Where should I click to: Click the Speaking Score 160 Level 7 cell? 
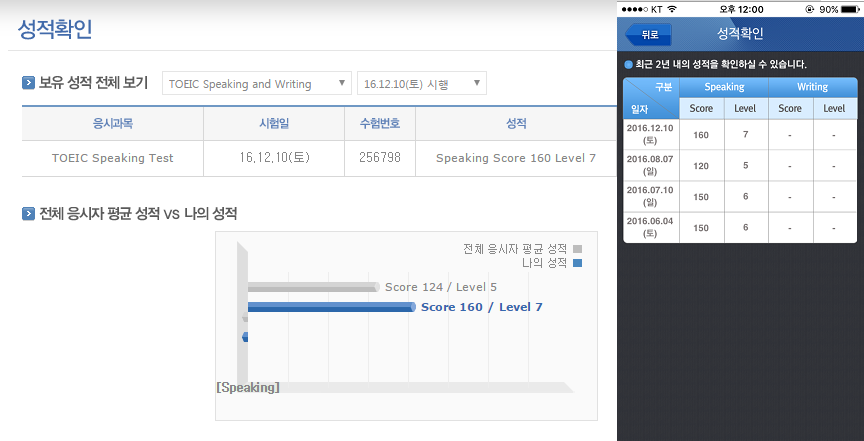(516, 158)
